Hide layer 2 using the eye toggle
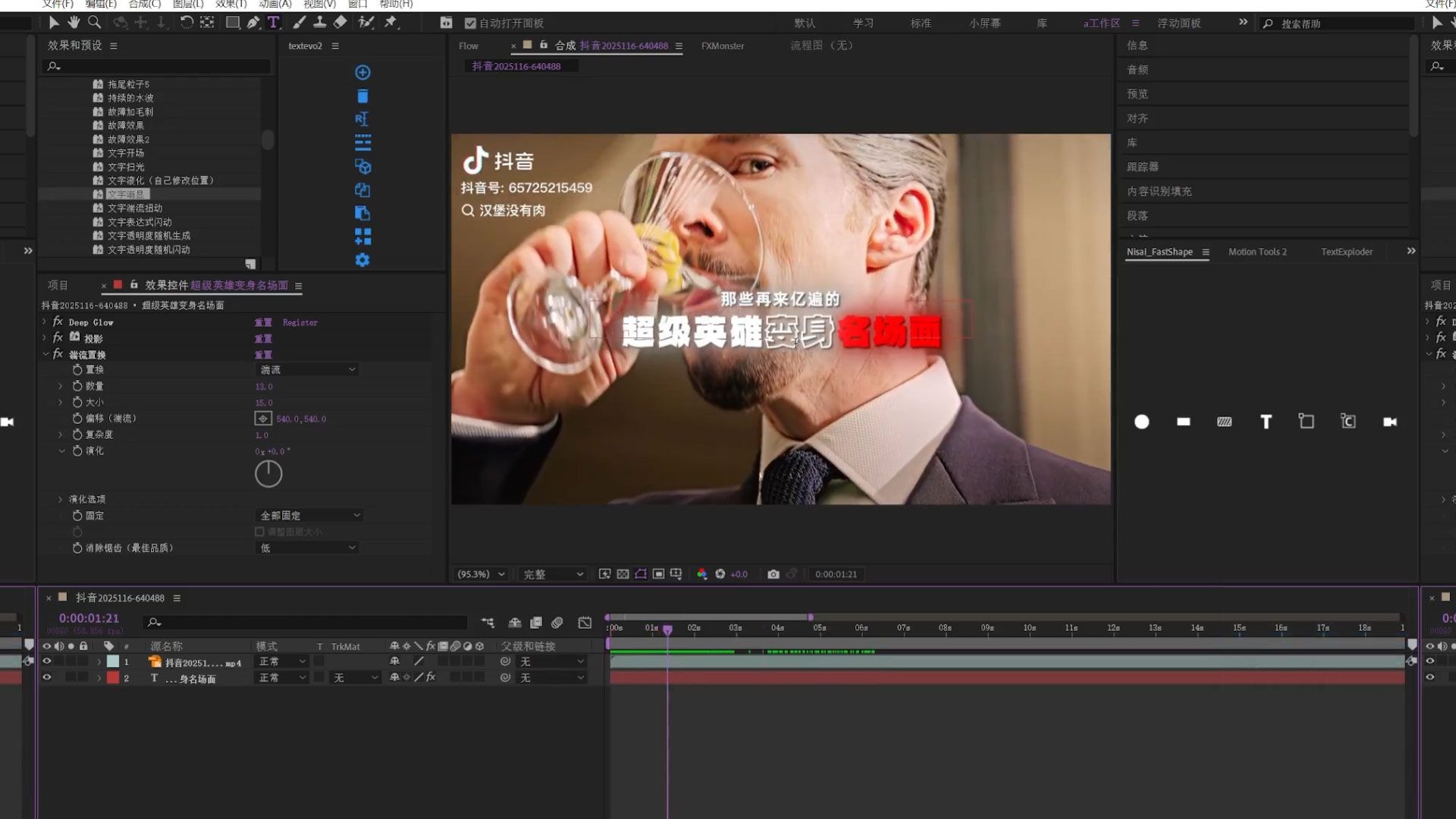Screen dimensions: 1456x819 47,677
